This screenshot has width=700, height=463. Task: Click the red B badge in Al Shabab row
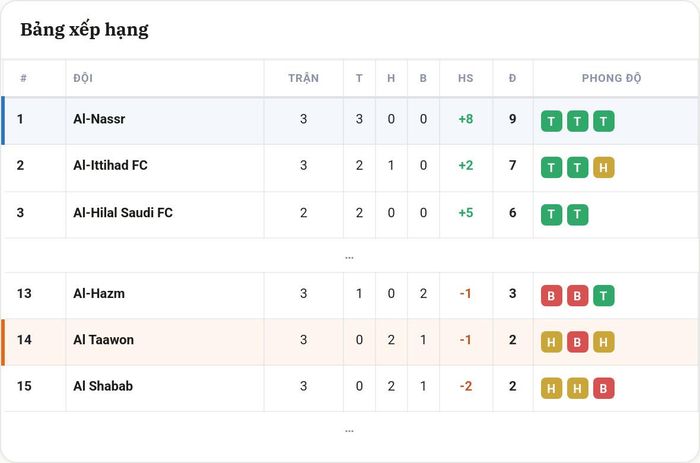(x=604, y=388)
